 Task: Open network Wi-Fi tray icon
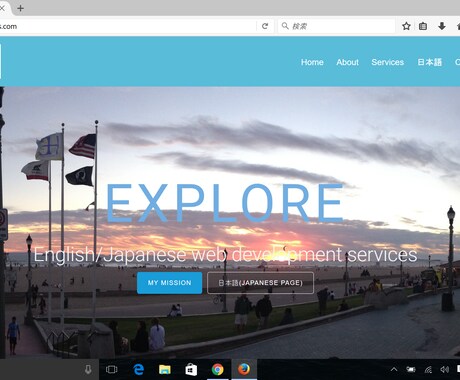(x=428, y=369)
